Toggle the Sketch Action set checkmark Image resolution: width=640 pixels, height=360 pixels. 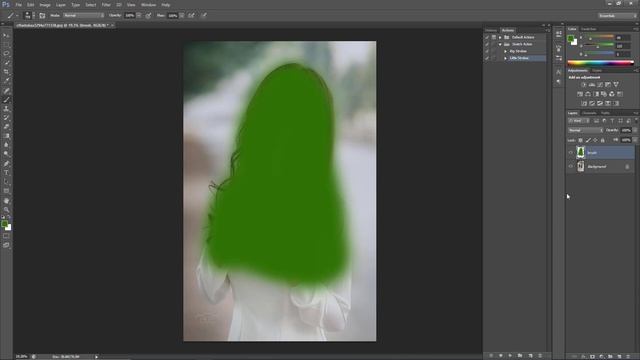click(x=487, y=44)
